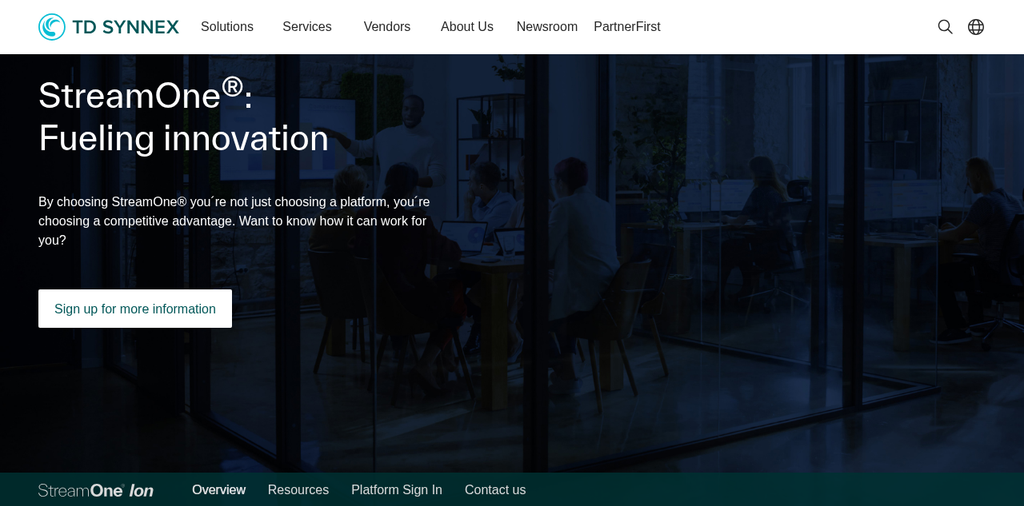The height and width of the screenshot is (506, 1024).
Task: Open the globe region selector icon
Action: (x=976, y=27)
